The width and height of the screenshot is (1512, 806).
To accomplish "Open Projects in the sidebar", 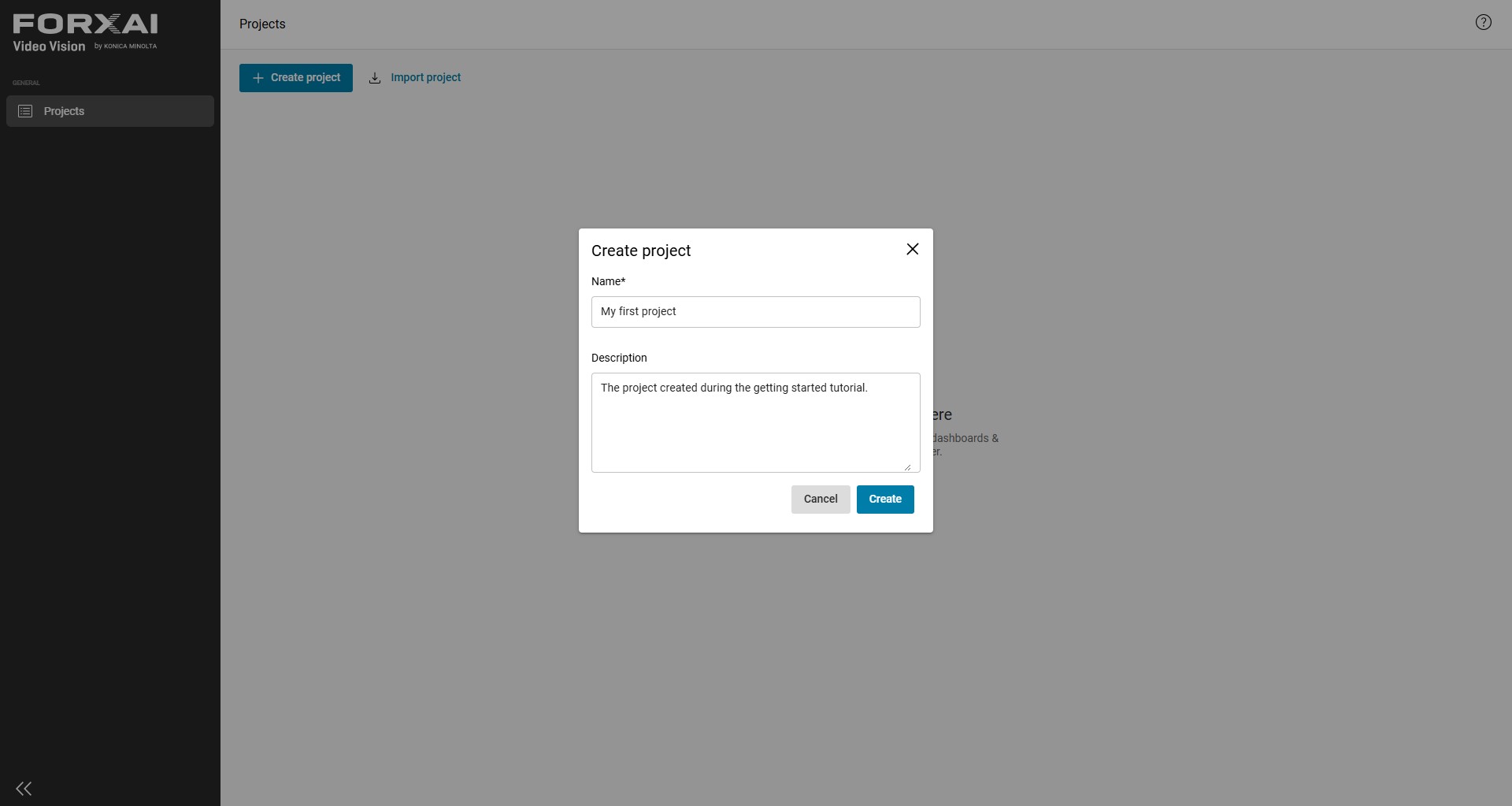I will click(x=110, y=111).
